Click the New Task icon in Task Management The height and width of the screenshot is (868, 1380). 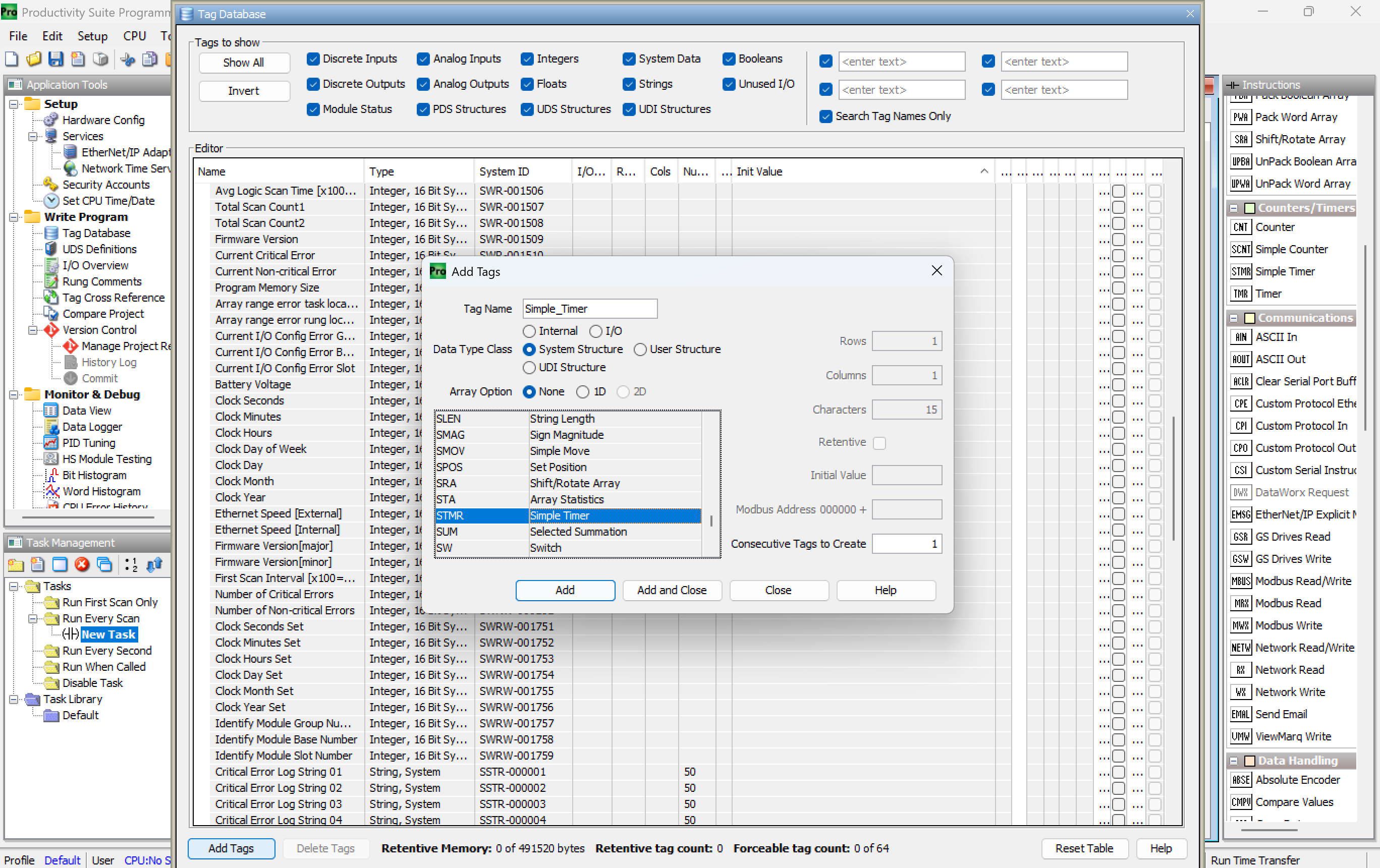(38, 565)
